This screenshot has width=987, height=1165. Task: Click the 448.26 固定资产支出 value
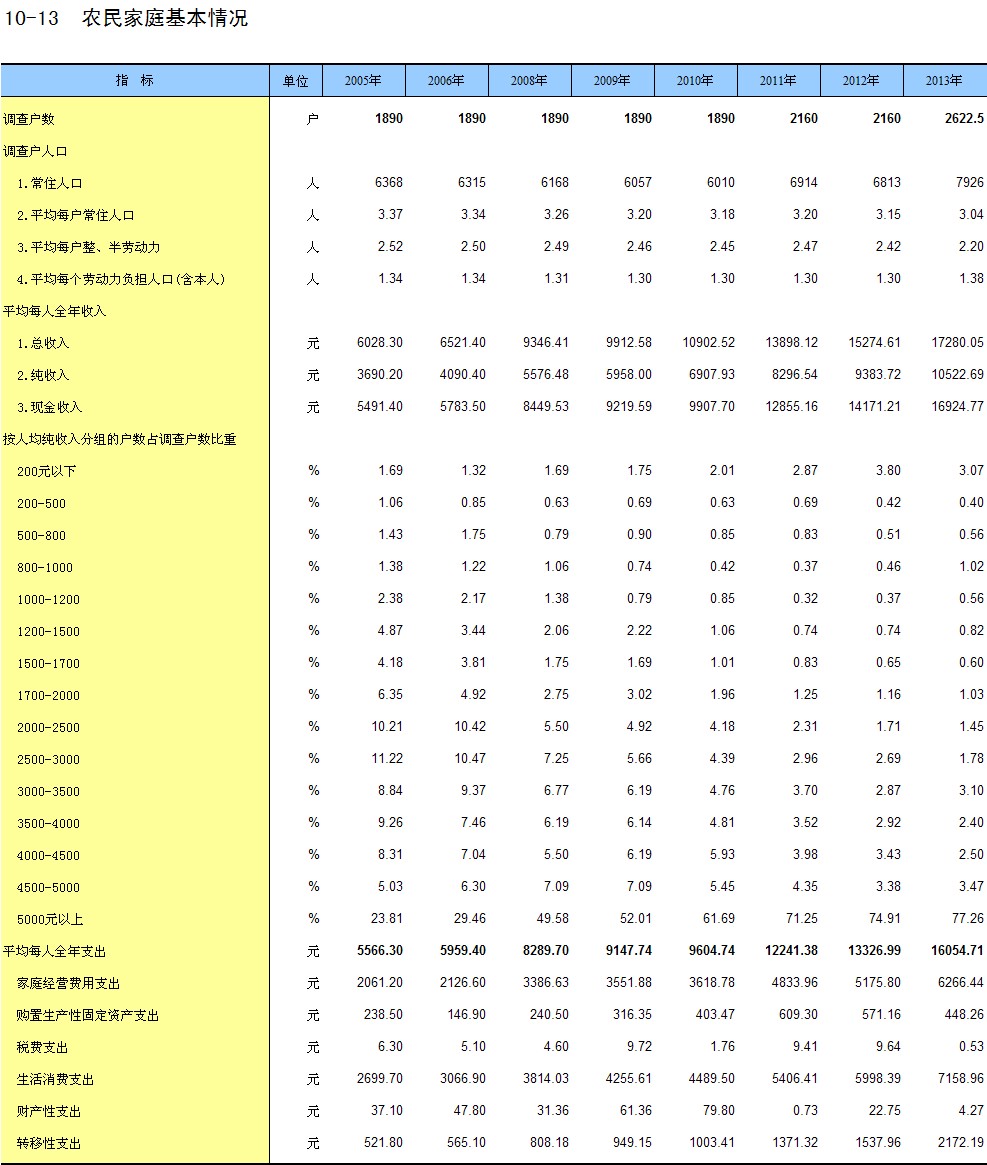[x=964, y=1013]
